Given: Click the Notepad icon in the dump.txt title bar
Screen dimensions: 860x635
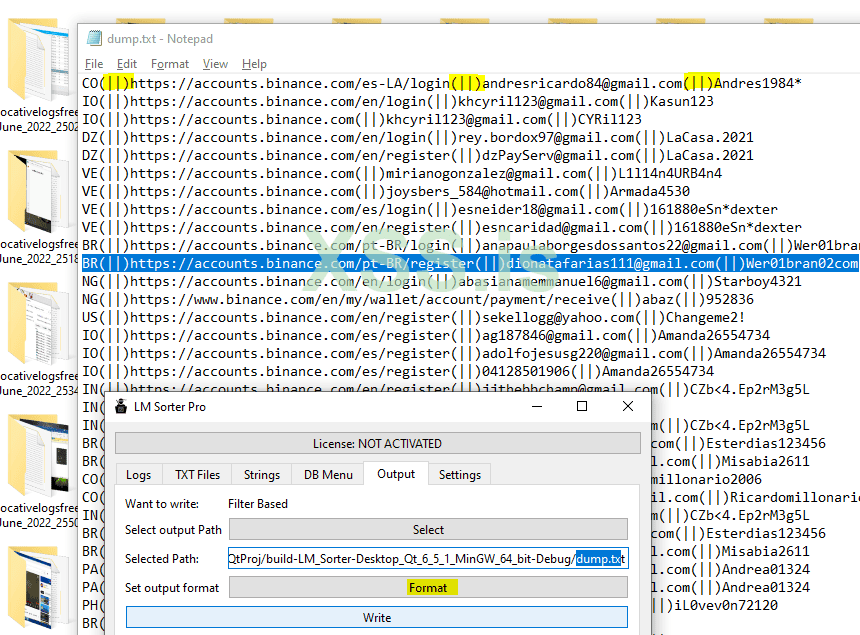Looking at the screenshot, I should coord(94,38).
